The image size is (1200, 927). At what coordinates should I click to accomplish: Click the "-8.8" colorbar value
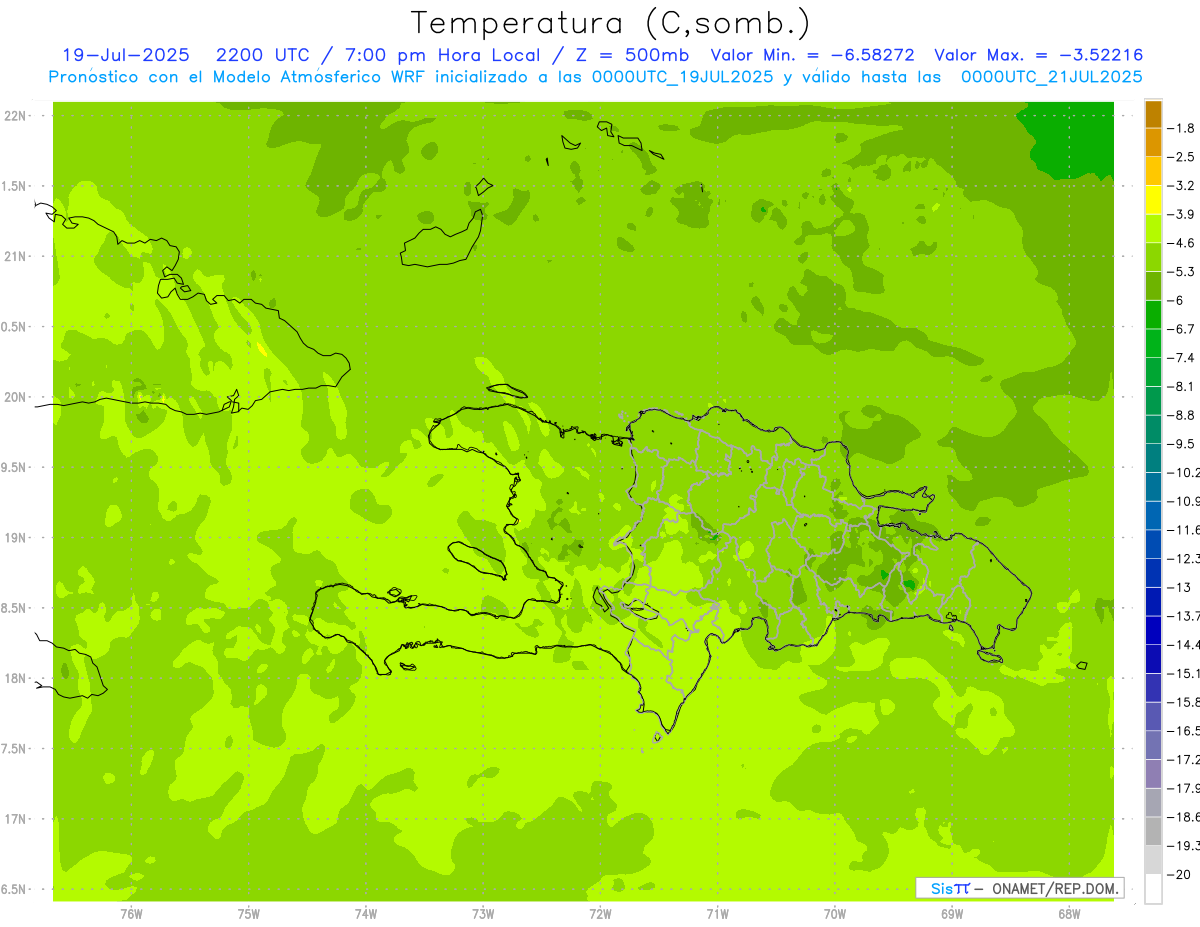1181,415
